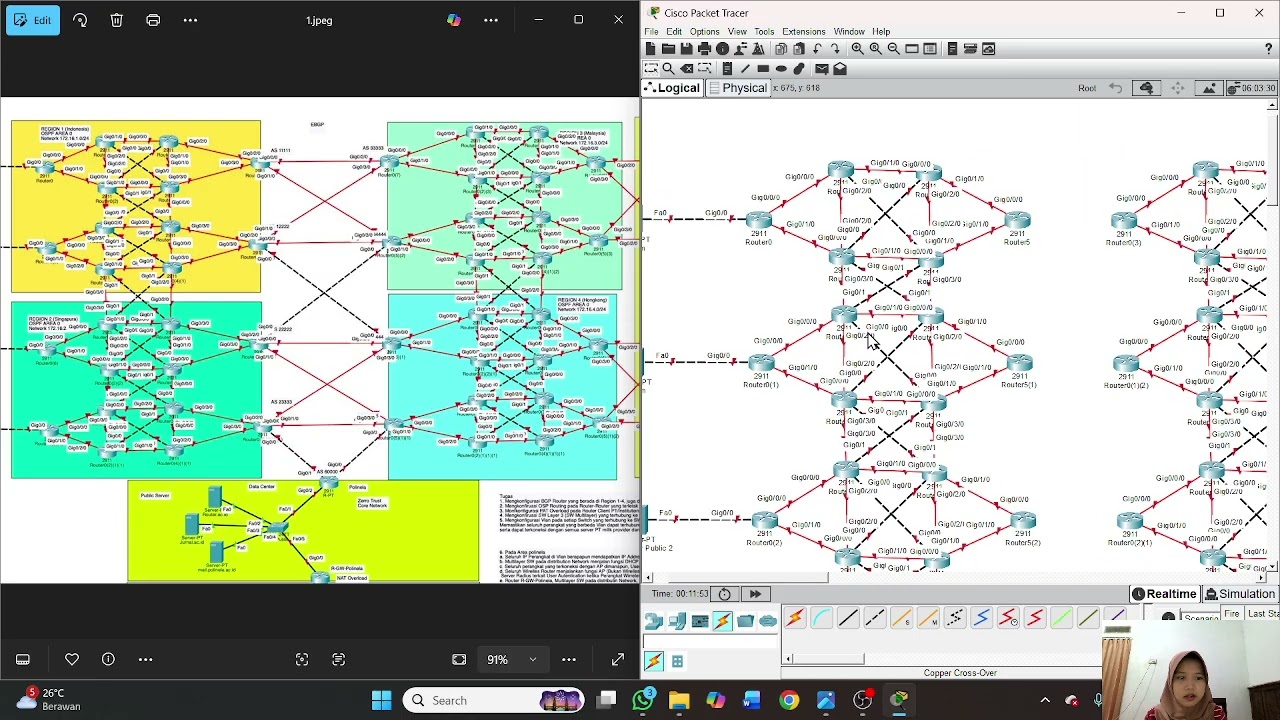The height and width of the screenshot is (720, 1280).
Task: Open the View menu
Action: pos(737,32)
